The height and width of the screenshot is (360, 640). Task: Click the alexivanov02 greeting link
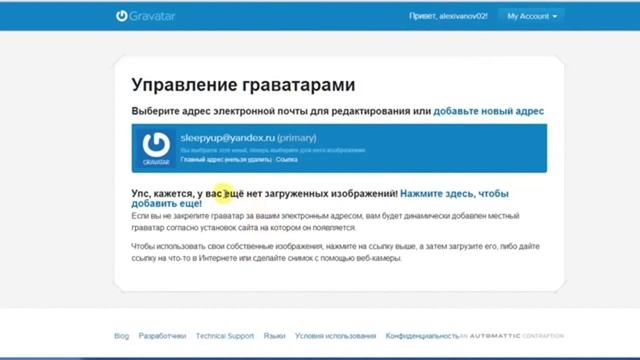click(448, 16)
